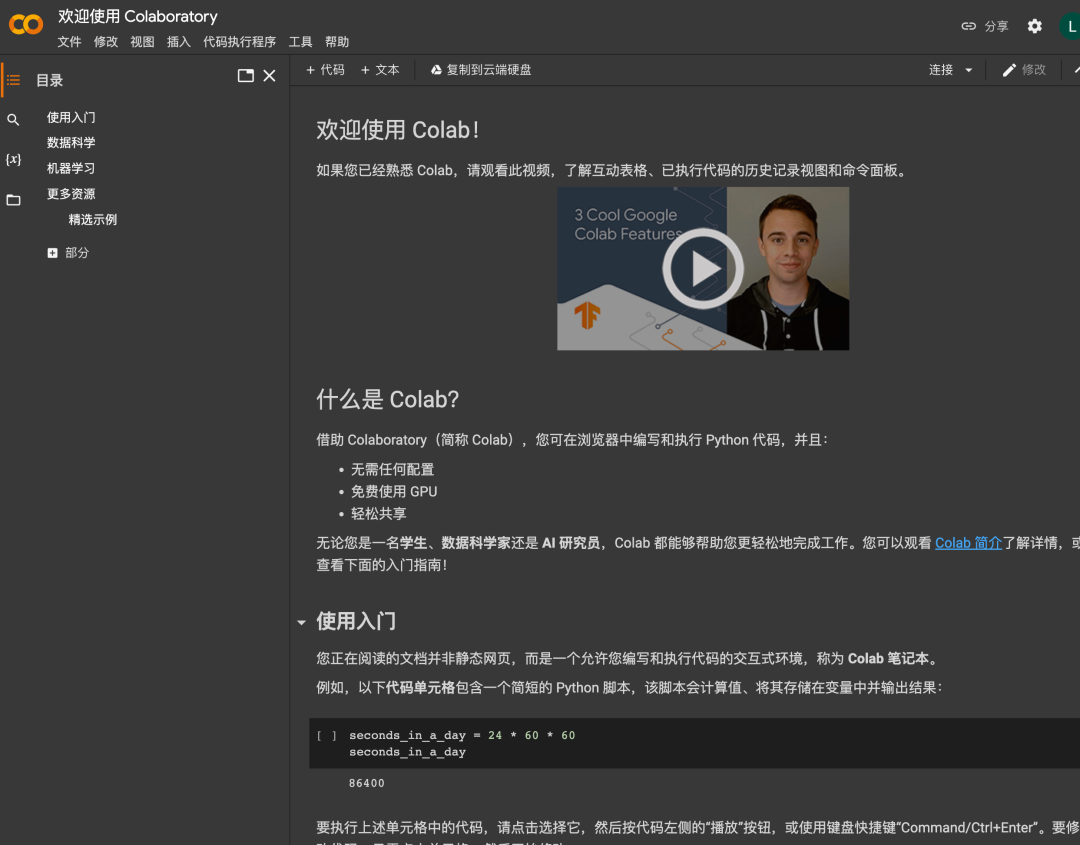Open the 目录 table of contents icon
Viewport: 1080px width, 845px height.
pos(13,80)
